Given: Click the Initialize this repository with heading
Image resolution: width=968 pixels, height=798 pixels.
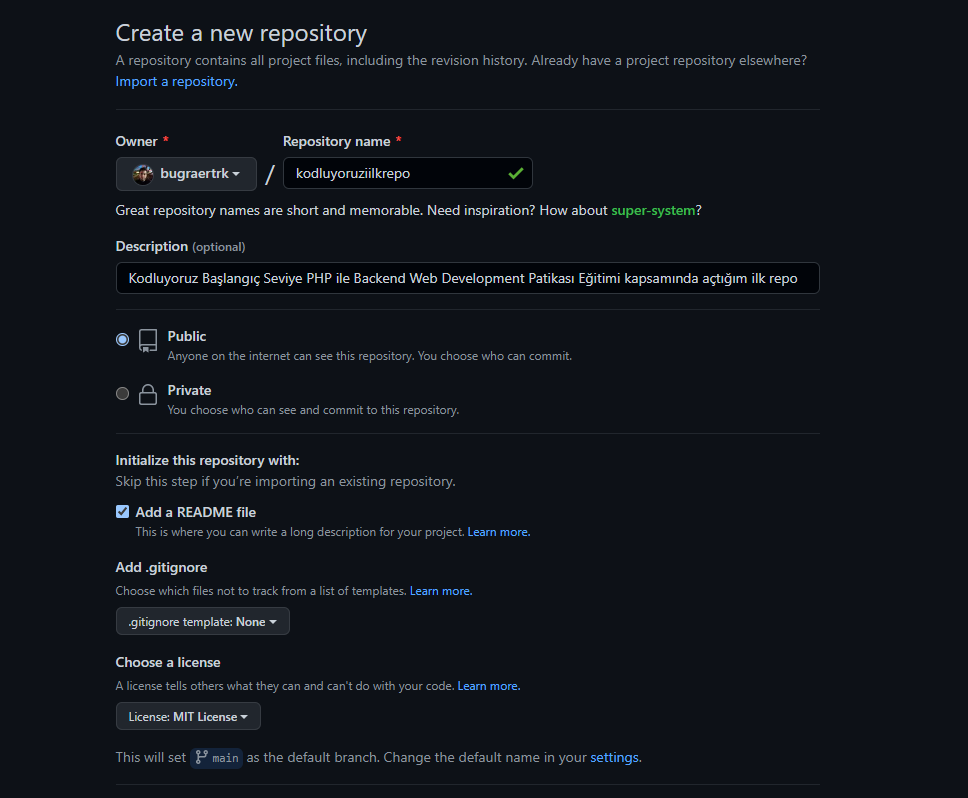Looking at the screenshot, I should (207, 460).
